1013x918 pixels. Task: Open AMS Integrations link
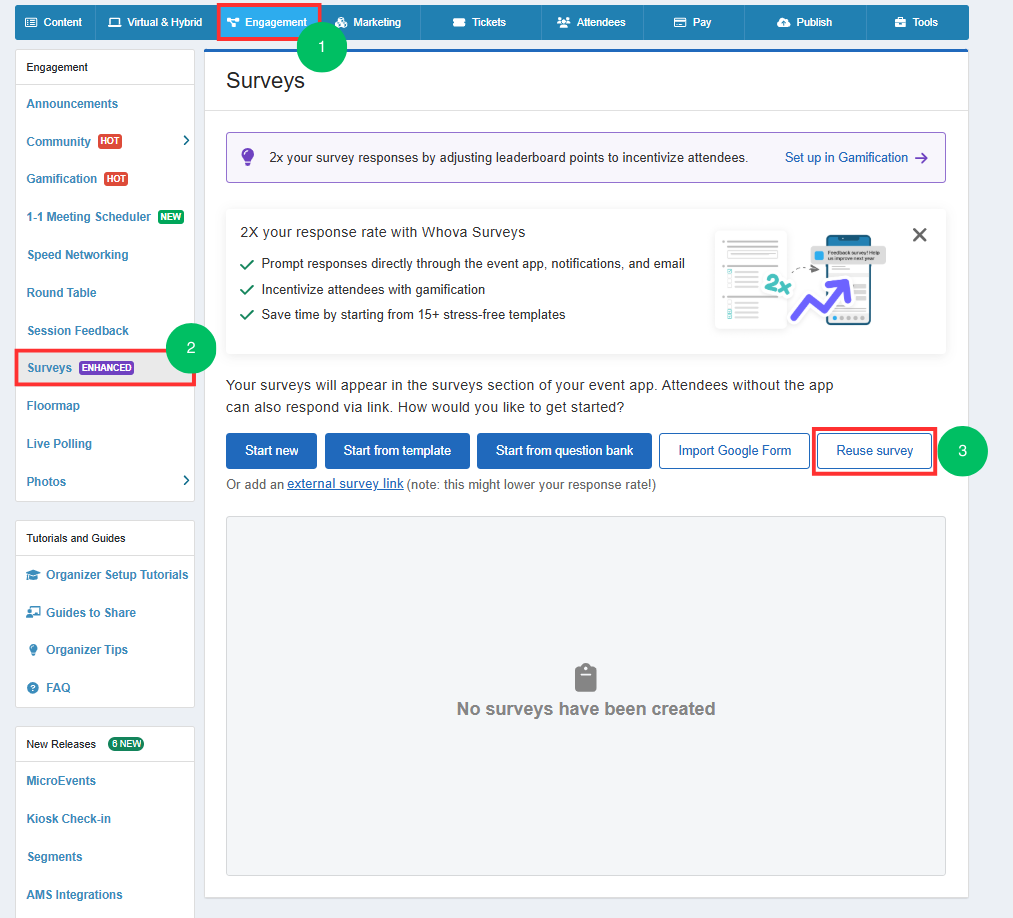74,895
